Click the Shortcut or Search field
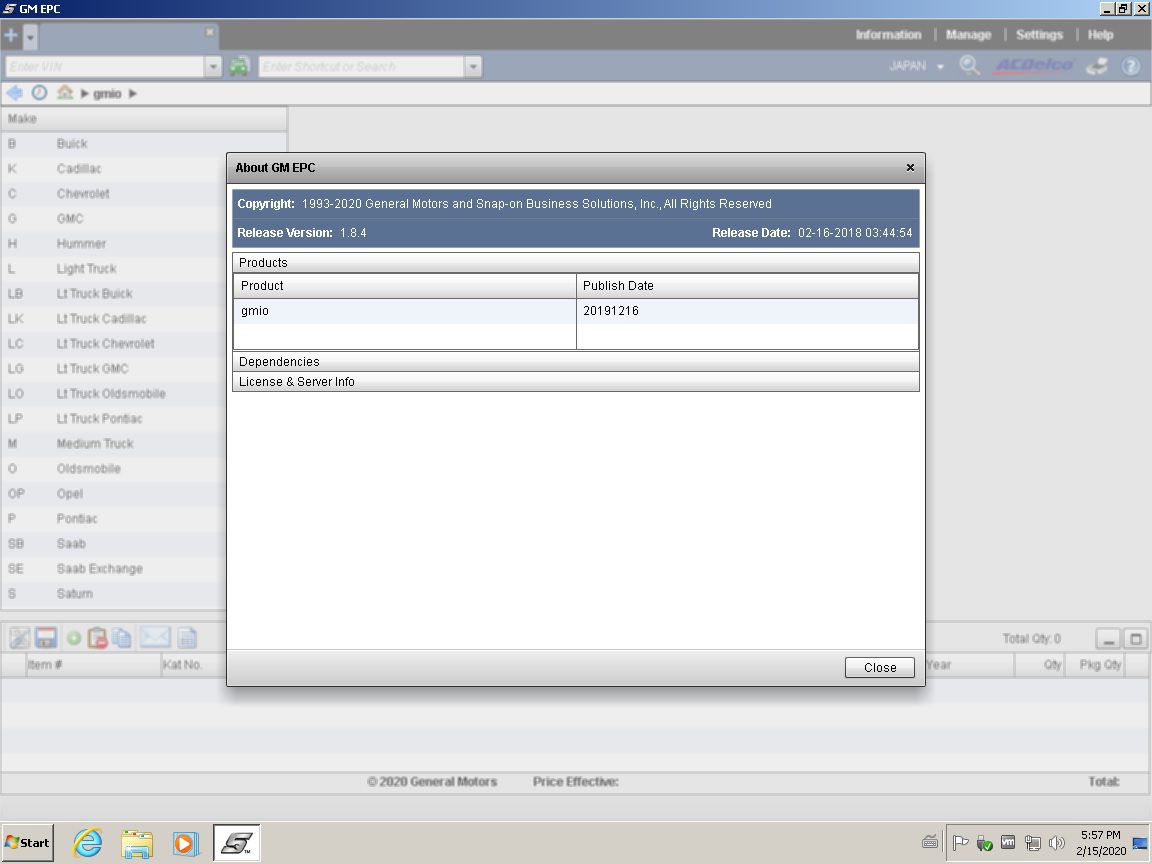 [361, 66]
